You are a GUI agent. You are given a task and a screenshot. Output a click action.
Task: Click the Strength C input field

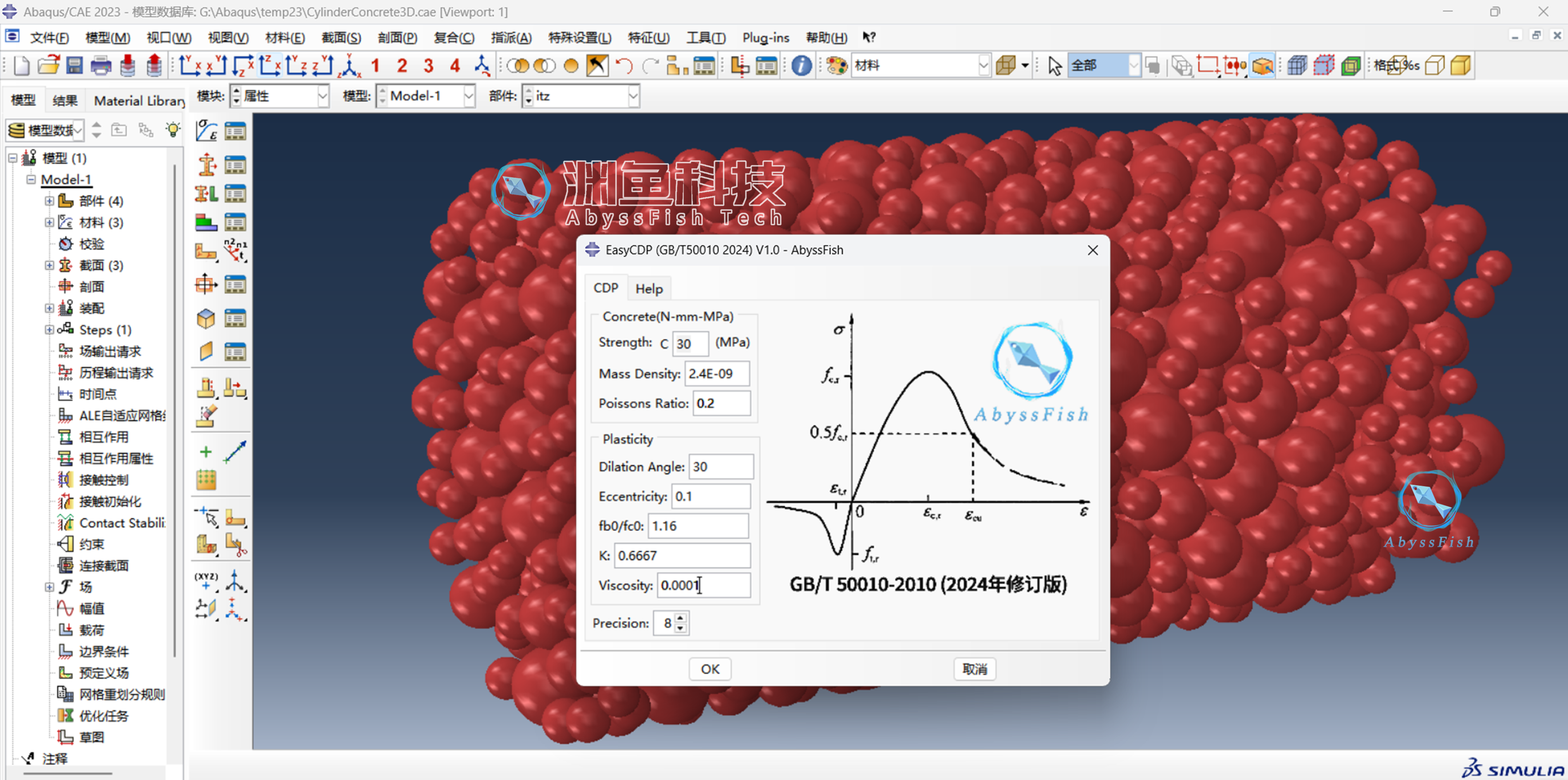click(690, 344)
